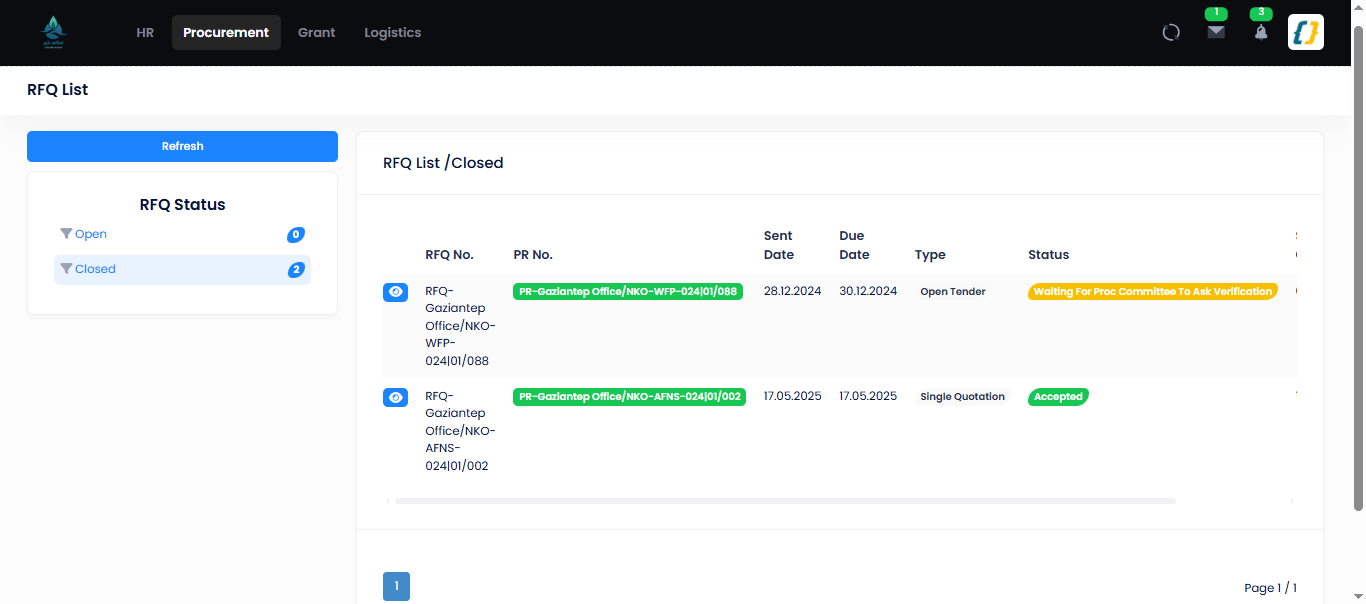Click the Status column header
1366x604 pixels.
1048,255
